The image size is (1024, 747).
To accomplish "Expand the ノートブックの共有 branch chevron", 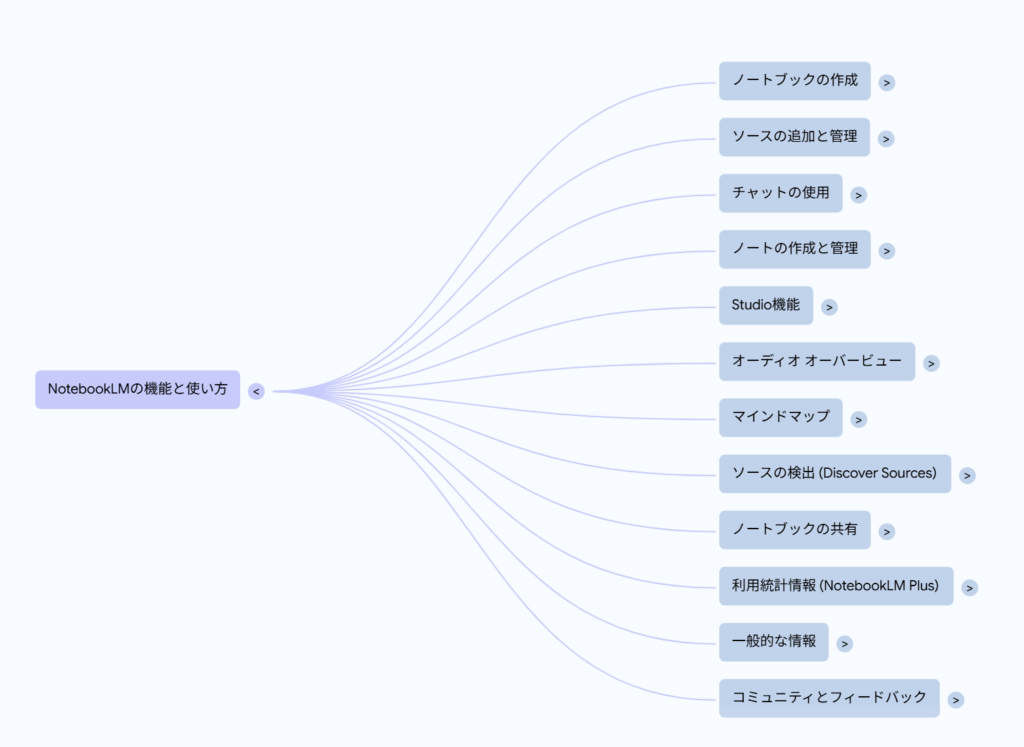I will tap(886, 532).
